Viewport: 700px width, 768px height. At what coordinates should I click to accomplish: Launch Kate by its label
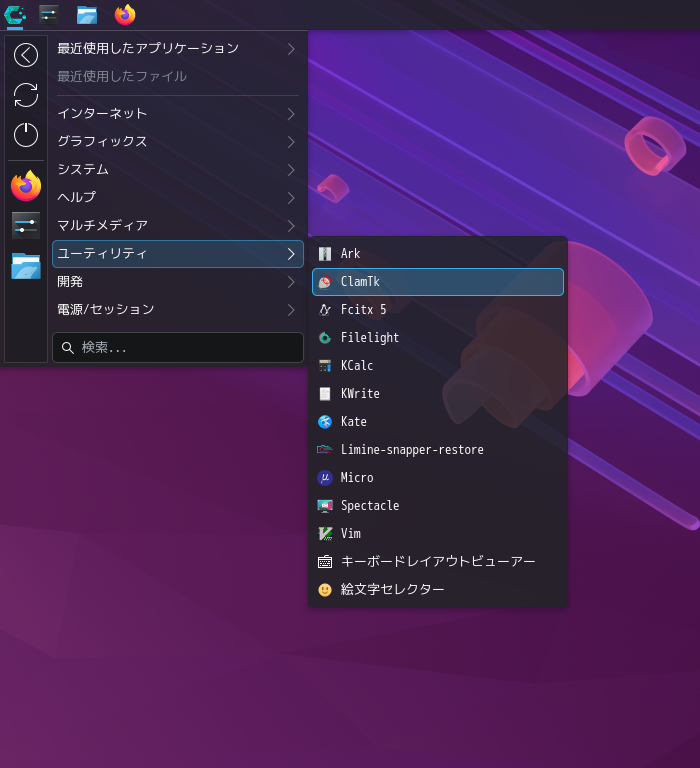pyautogui.click(x=354, y=422)
